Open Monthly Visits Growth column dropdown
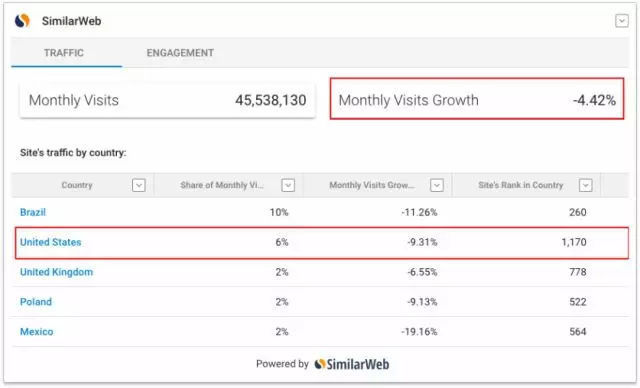The image size is (640, 388). click(437, 185)
